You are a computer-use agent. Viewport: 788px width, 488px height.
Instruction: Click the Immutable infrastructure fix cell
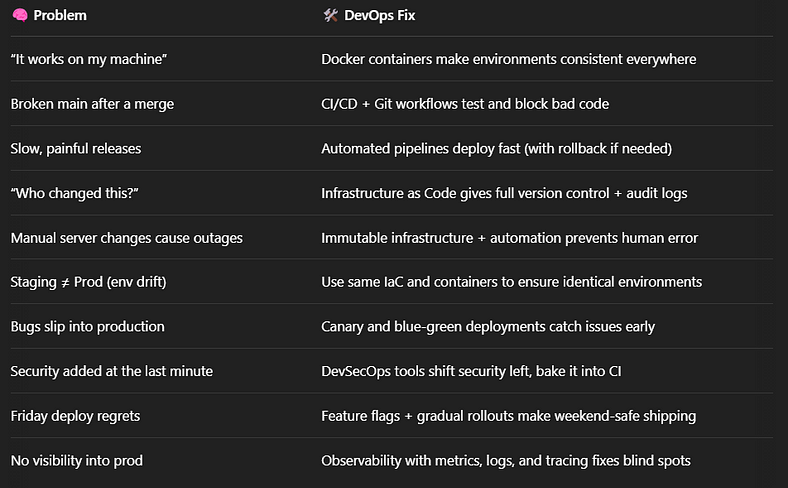pos(510,238)
